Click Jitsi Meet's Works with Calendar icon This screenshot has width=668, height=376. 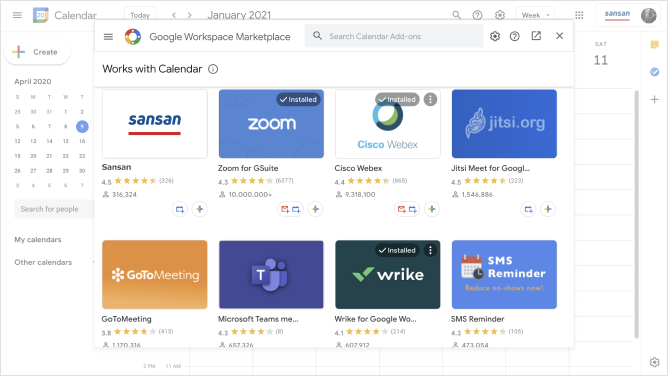pos(528,209)
